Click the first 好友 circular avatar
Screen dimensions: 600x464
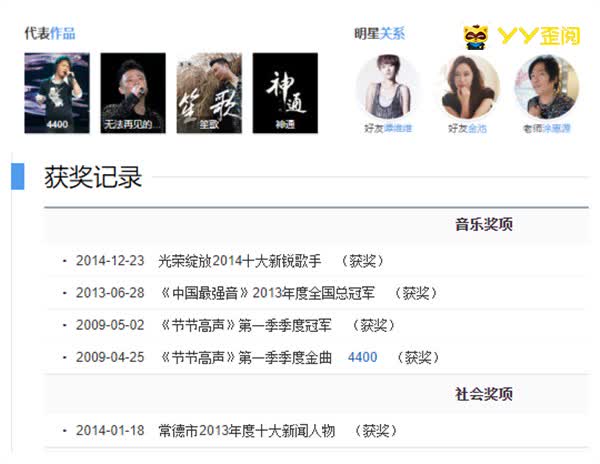pyautogui.click(x=388, y=86)
